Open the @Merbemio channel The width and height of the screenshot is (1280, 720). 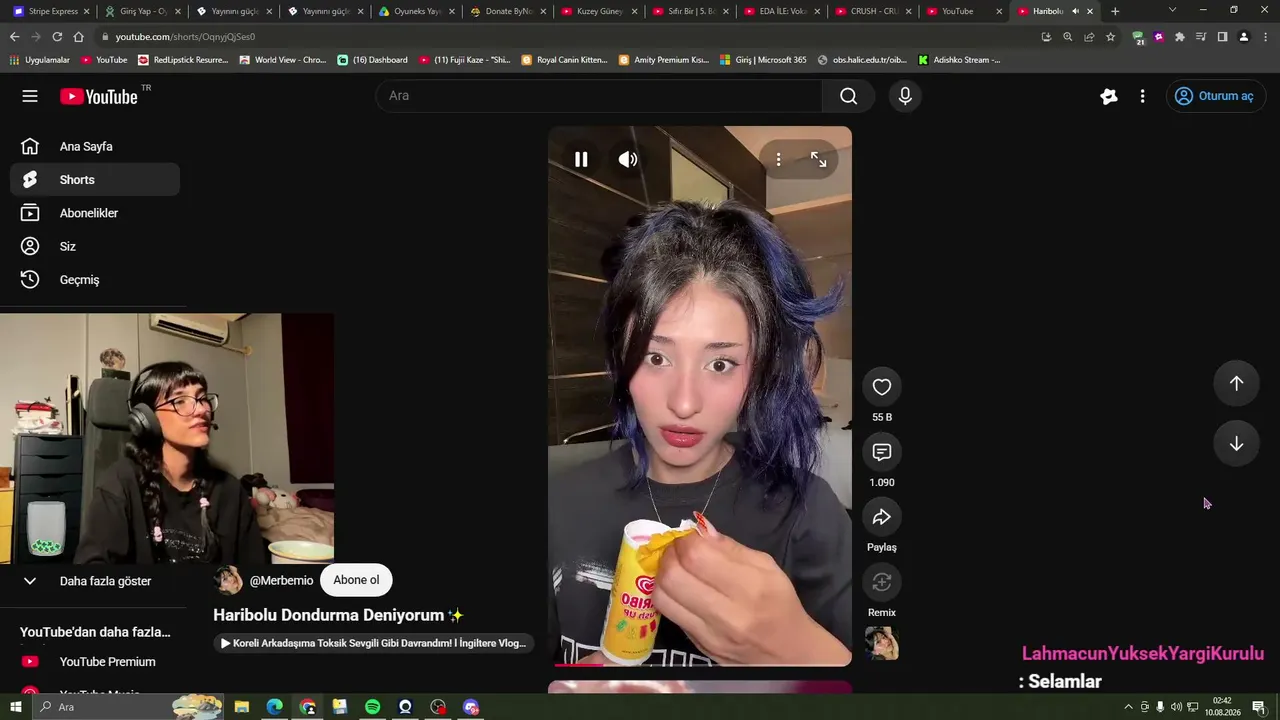[x=281, y=580]
